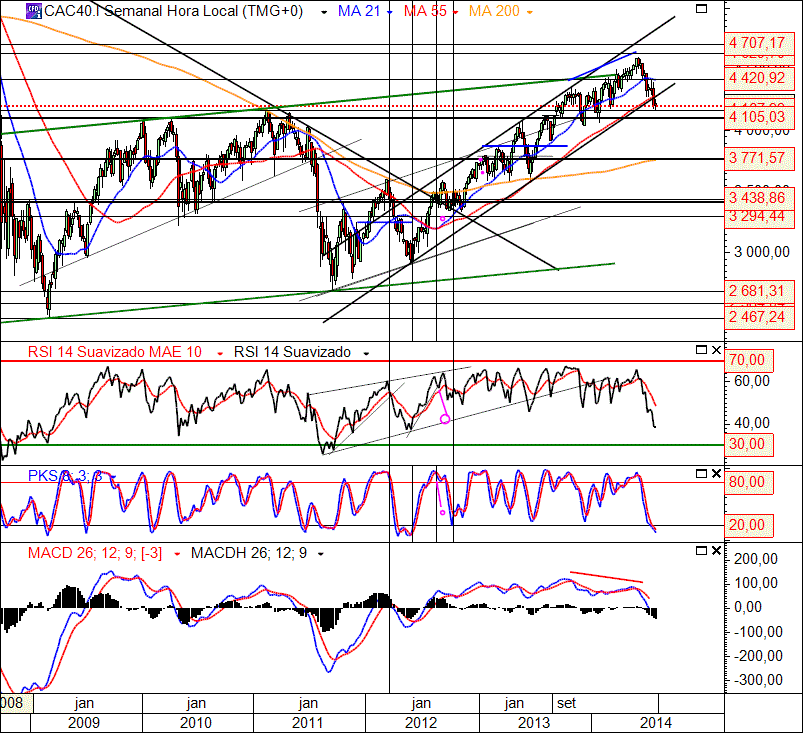Click the 2012 year on time axis
803x733 pixels.
click(420, 723)
